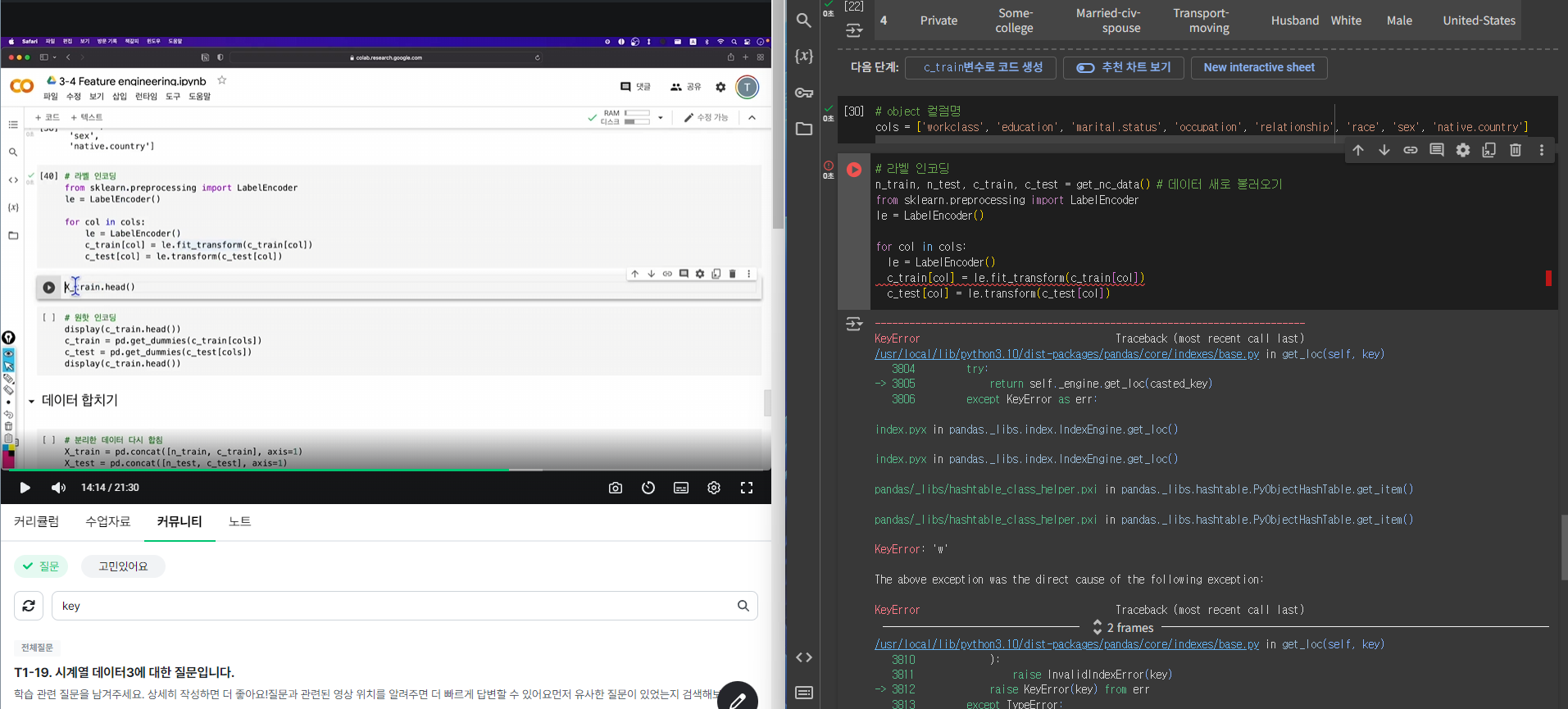Click the New interactive sheet button
Viewport: 1568px width, 709px height.
pyautogui.click(x=1259, y=68)
